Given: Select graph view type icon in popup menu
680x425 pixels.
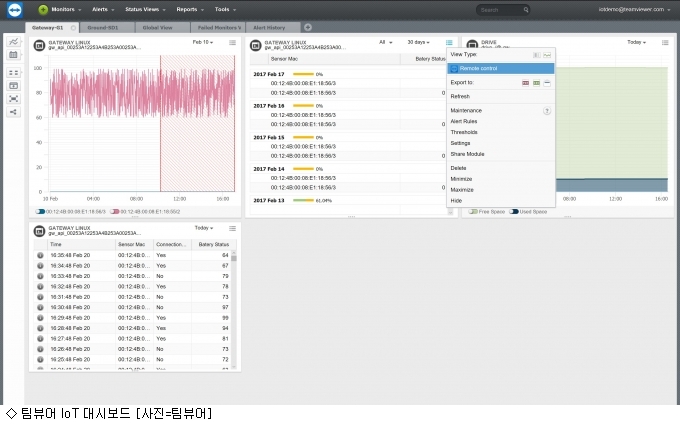Looking at the screenshot, I should click(547, 55).
